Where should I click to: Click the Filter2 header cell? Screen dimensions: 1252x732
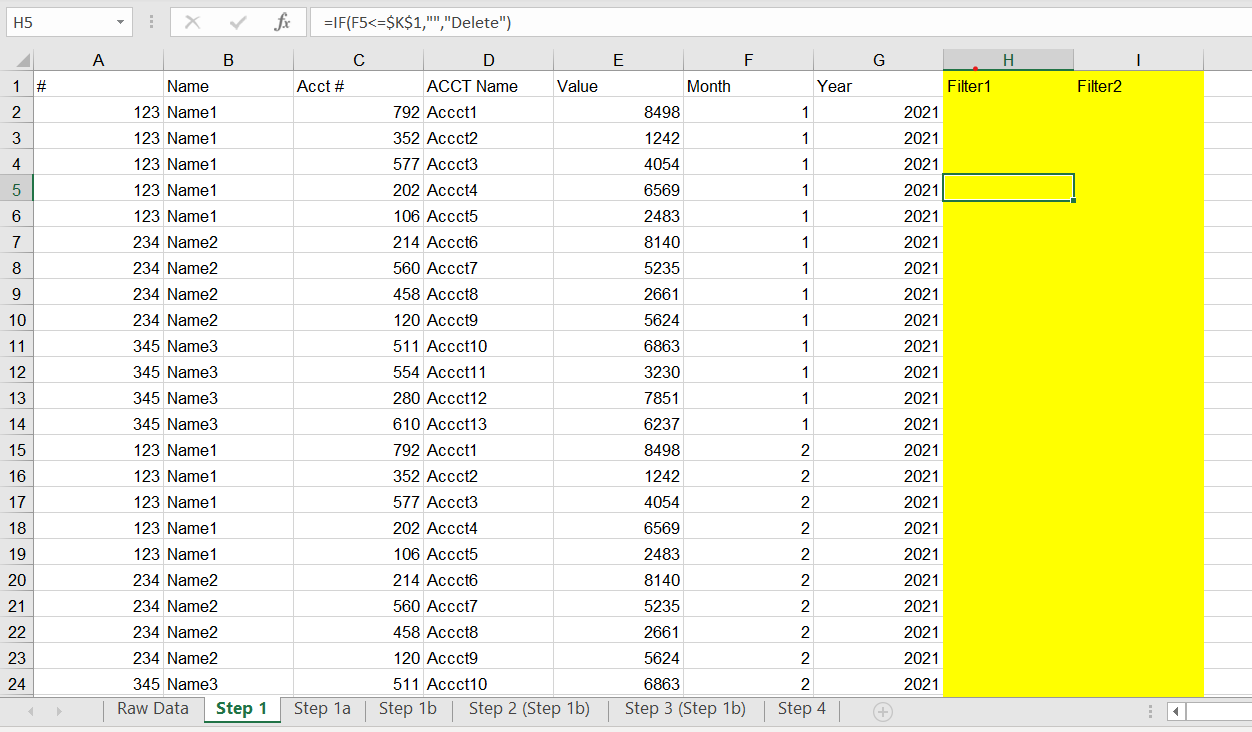click(x=1138, y=86)
